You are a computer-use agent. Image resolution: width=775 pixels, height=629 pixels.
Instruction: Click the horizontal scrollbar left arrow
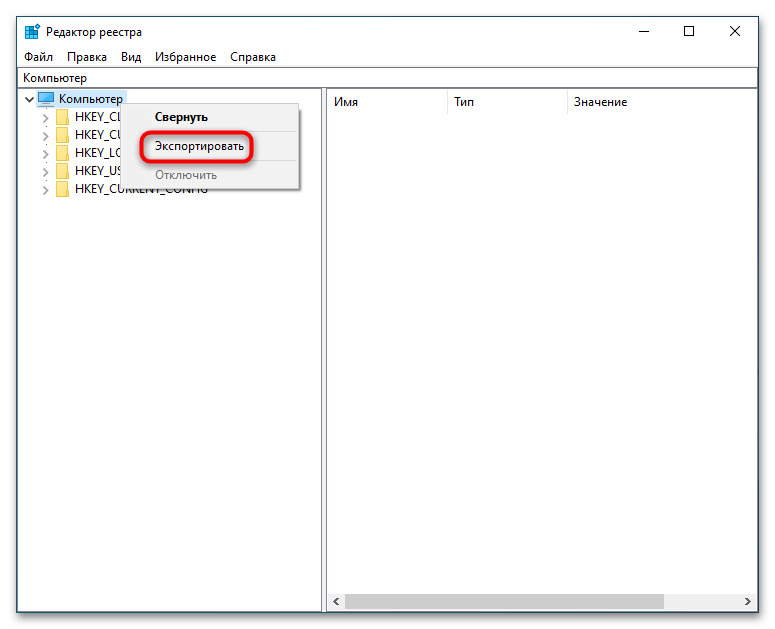click(336, 601)
